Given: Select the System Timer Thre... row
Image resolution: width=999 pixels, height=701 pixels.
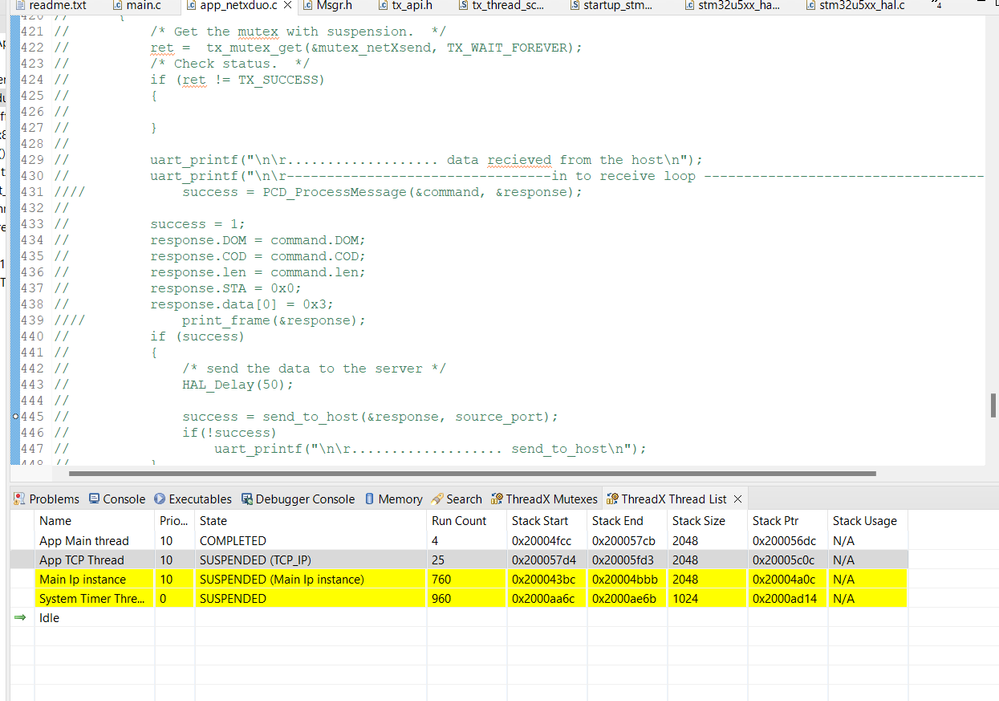Looking at the screenshot, I should (x=459, y=598).
